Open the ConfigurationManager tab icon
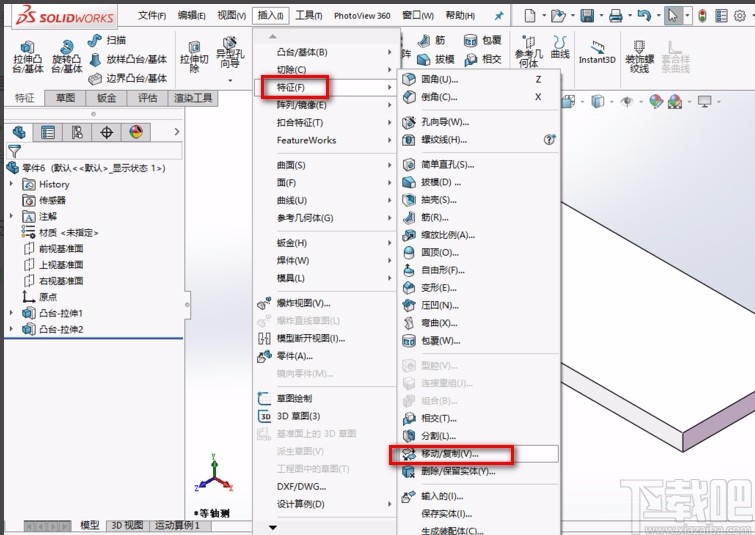 (x=77, y=132)
